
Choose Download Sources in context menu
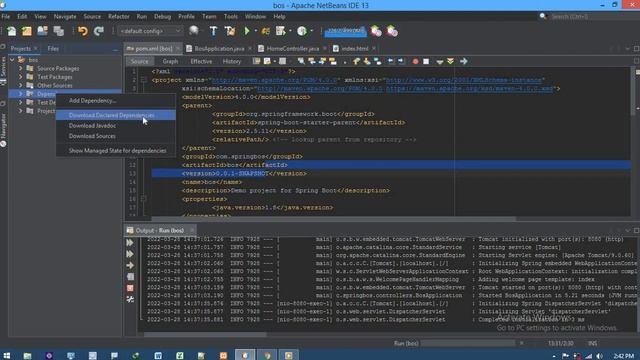[116, 136]
